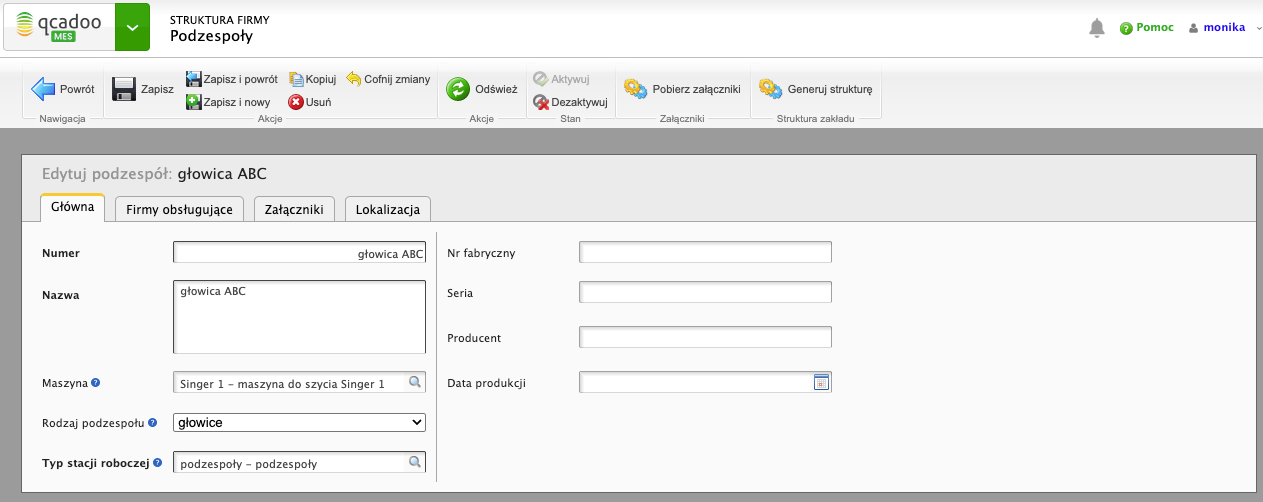Open calendar picker for Data produkcji

pyautogui.click(x=821, y=382)
